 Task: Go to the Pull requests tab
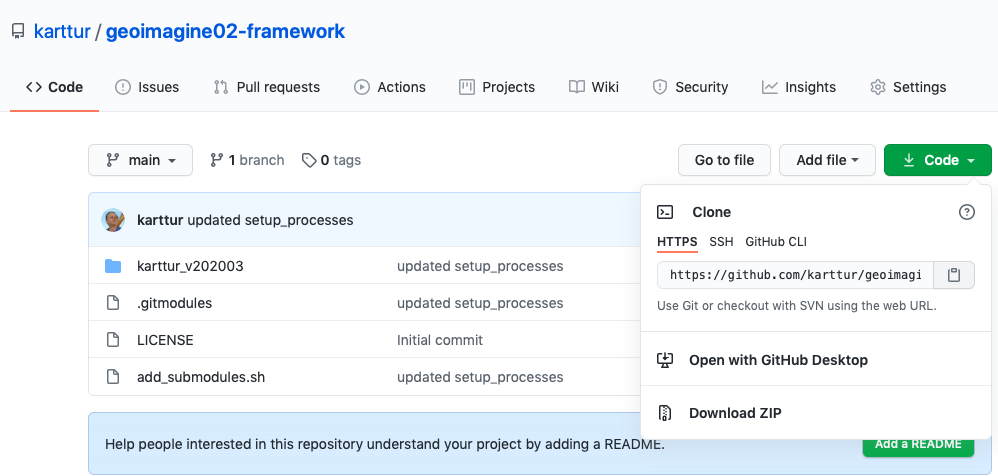point(267,87)
